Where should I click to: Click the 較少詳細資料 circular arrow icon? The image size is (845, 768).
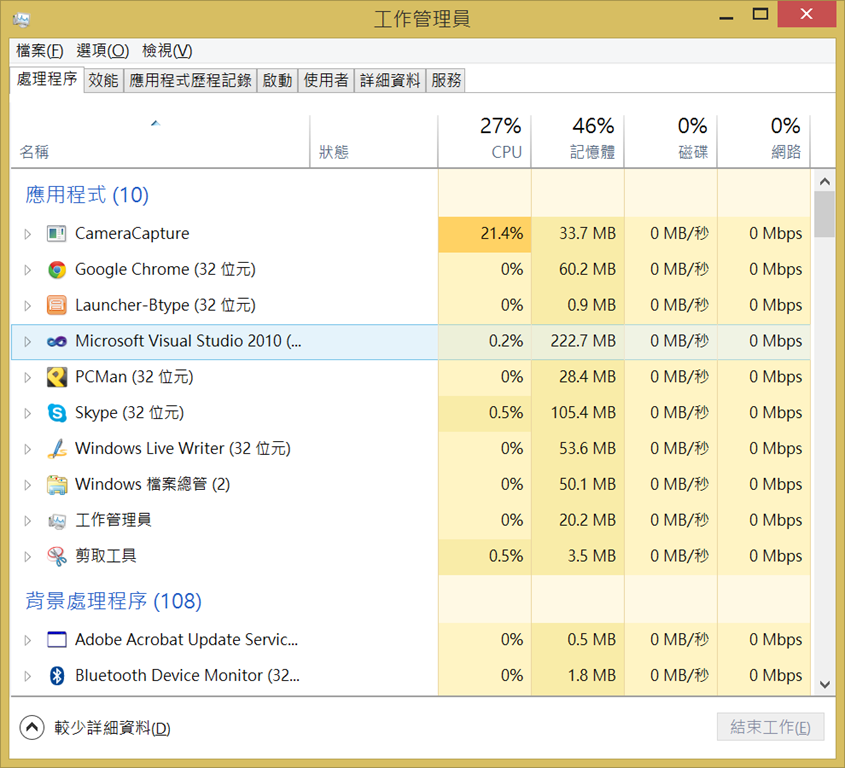32,728
